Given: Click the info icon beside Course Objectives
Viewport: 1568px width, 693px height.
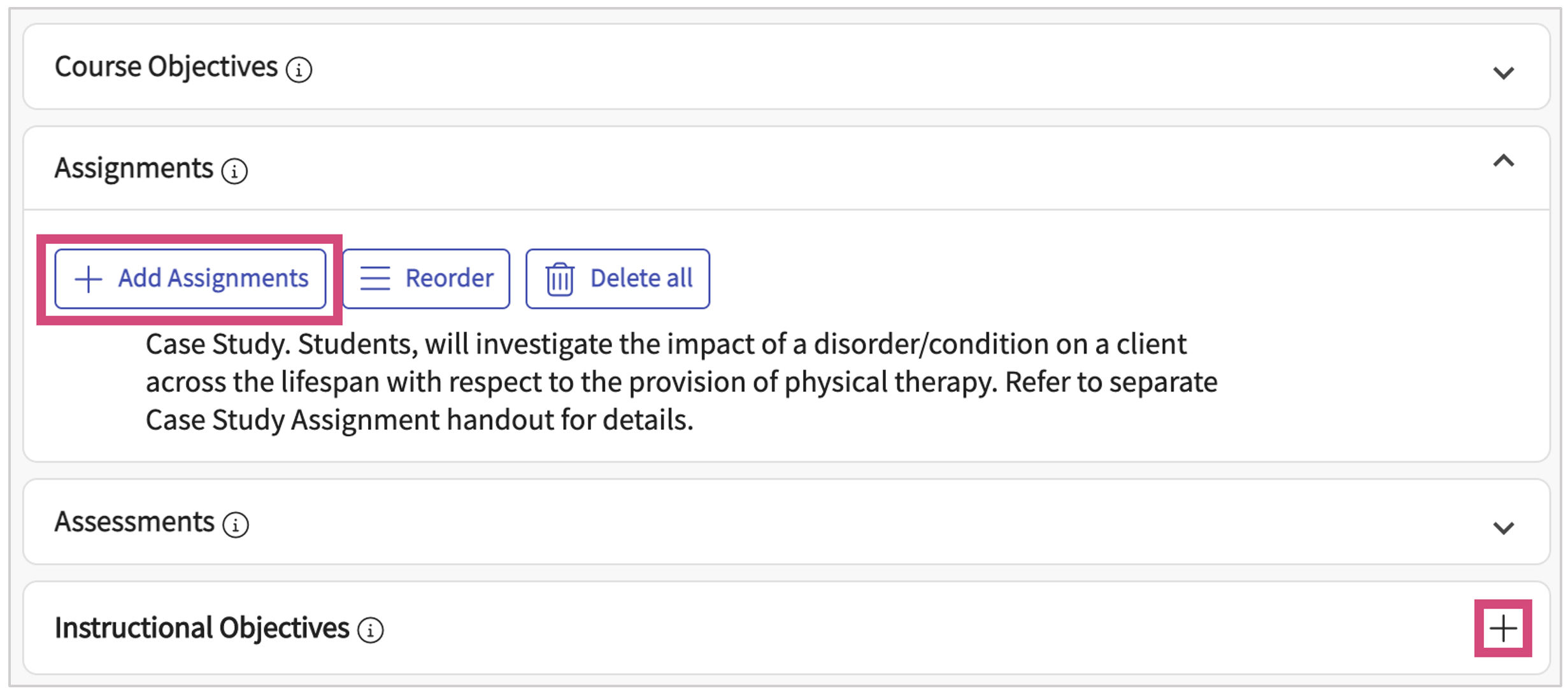Looking at the screenshot, I should click(299, 69).
